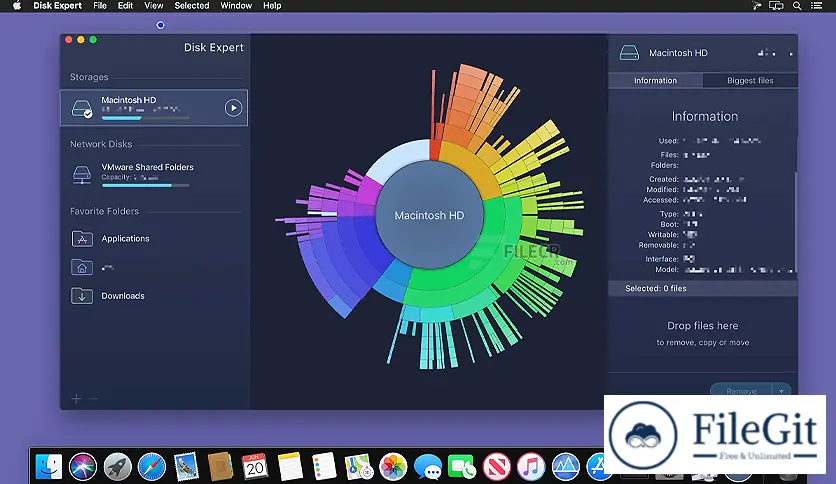The width and height of the screenshot is (836, 484).
Task: Add a folder with the plus button
Action: [76, 399]
